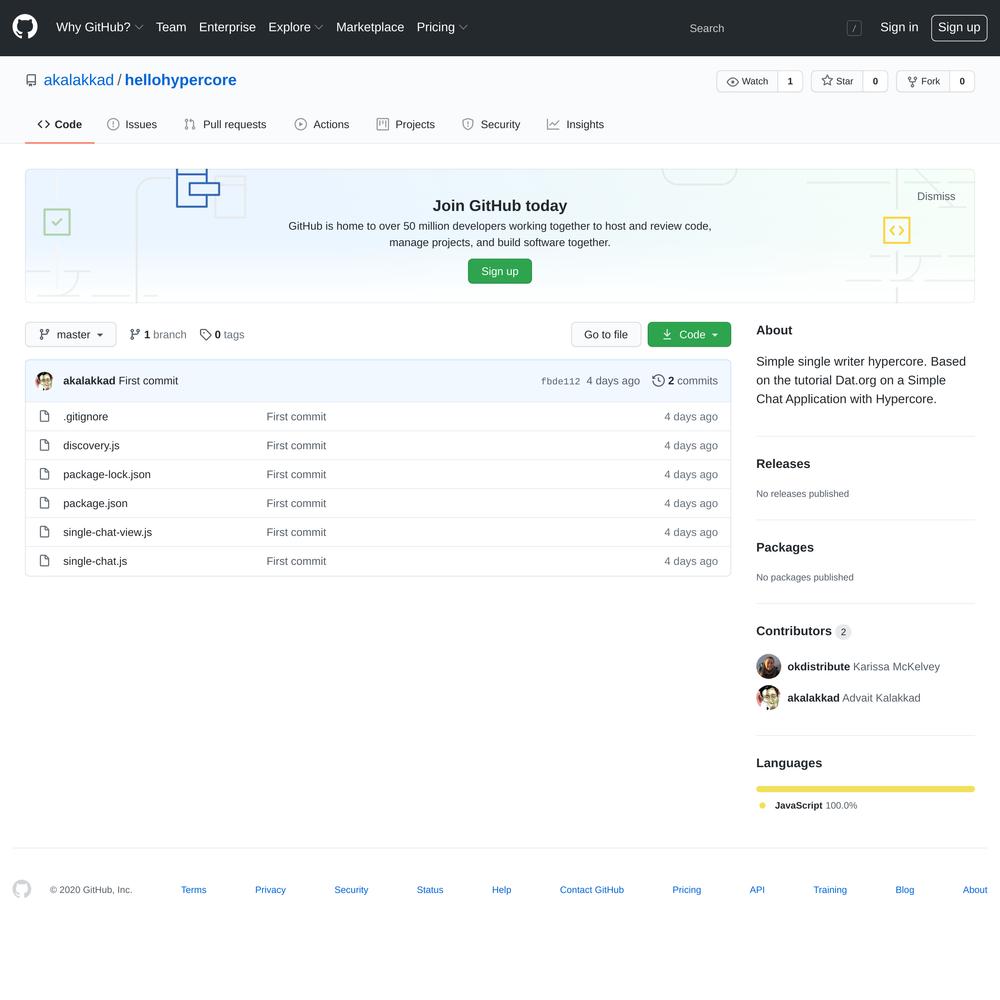1000x1000 pixels.
Task: Click the JavaScript yellow language dot
Action: [762, 805]
